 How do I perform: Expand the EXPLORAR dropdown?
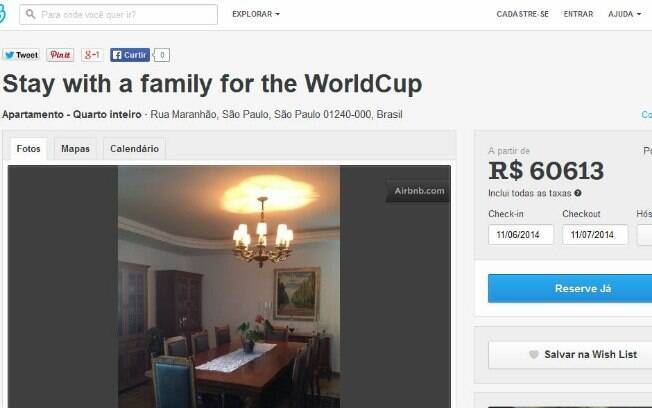pyautogui.click(x=256, y=14)
